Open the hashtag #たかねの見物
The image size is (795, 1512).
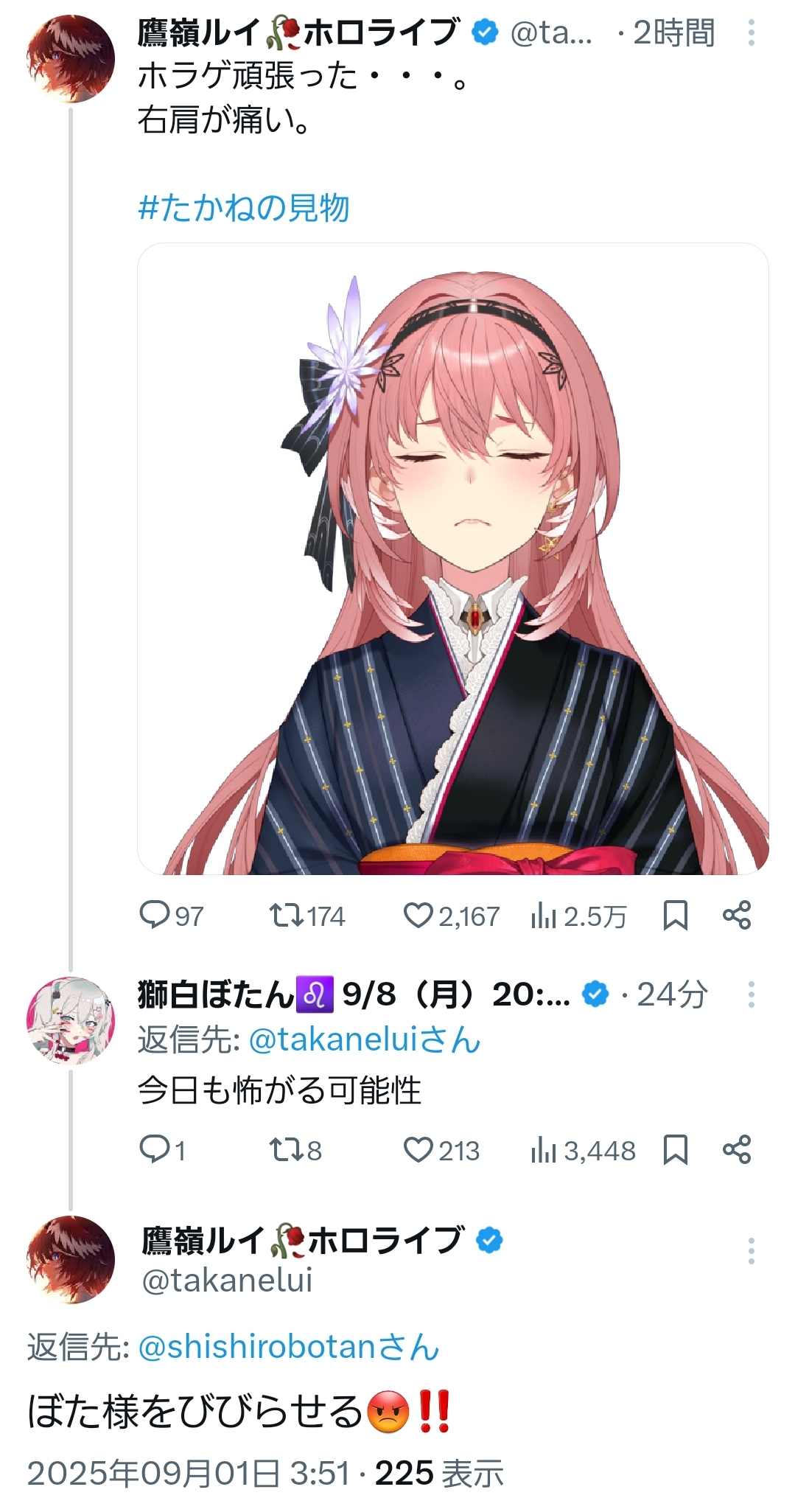pos(244,208)
